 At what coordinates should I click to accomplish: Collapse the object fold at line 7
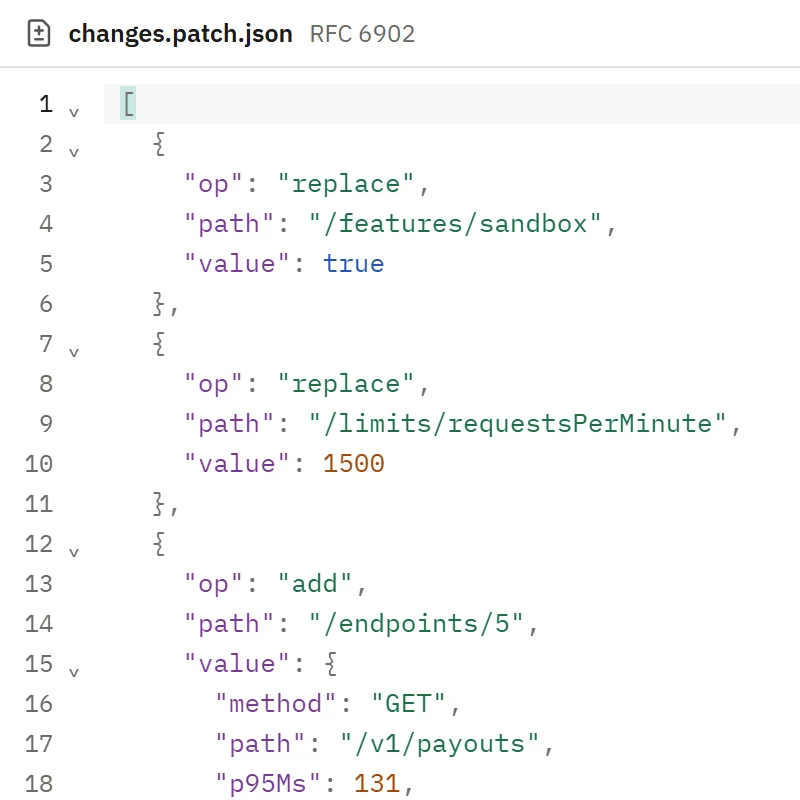74,352
